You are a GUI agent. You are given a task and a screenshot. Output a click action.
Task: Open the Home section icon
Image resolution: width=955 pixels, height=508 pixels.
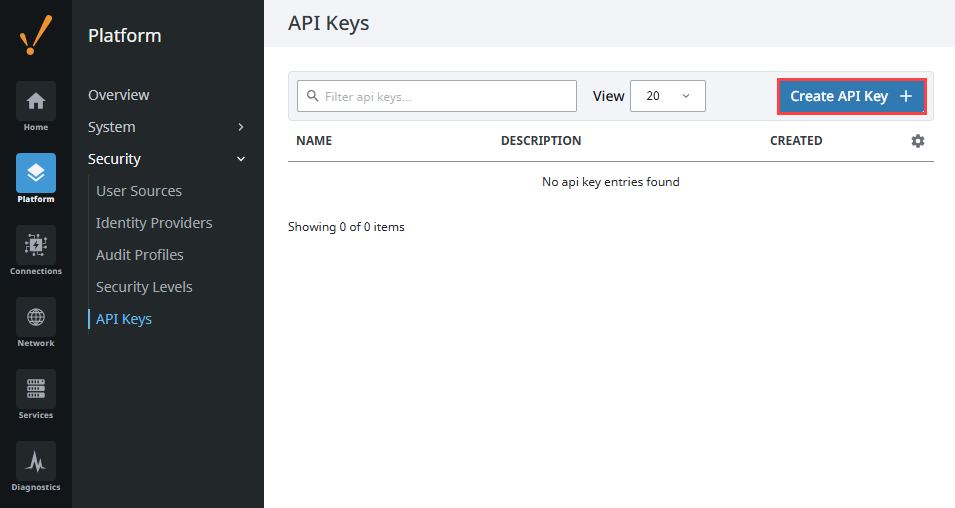(36, 101)
